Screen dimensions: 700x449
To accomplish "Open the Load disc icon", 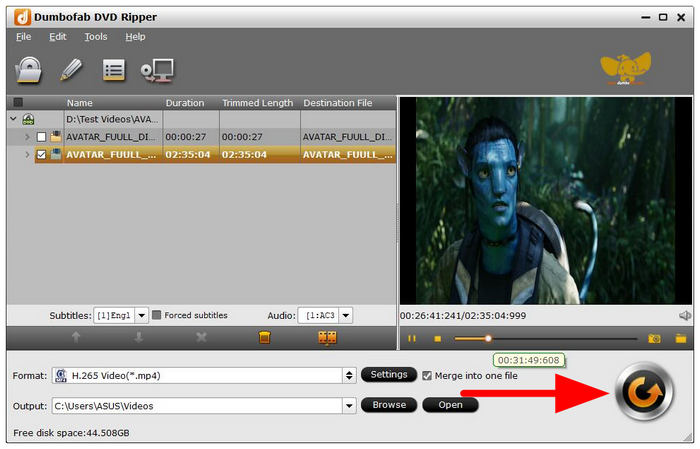I will tap(28, 70).
